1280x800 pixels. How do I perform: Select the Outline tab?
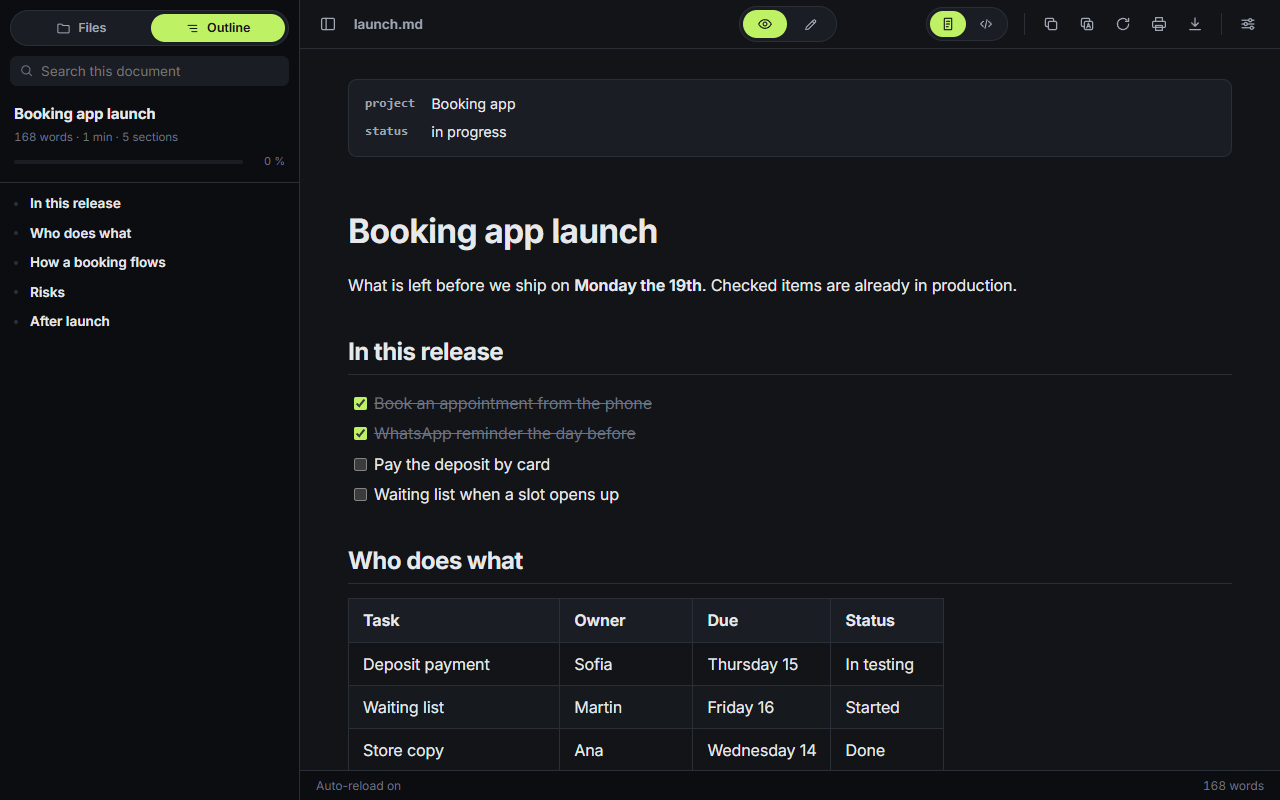218,28
